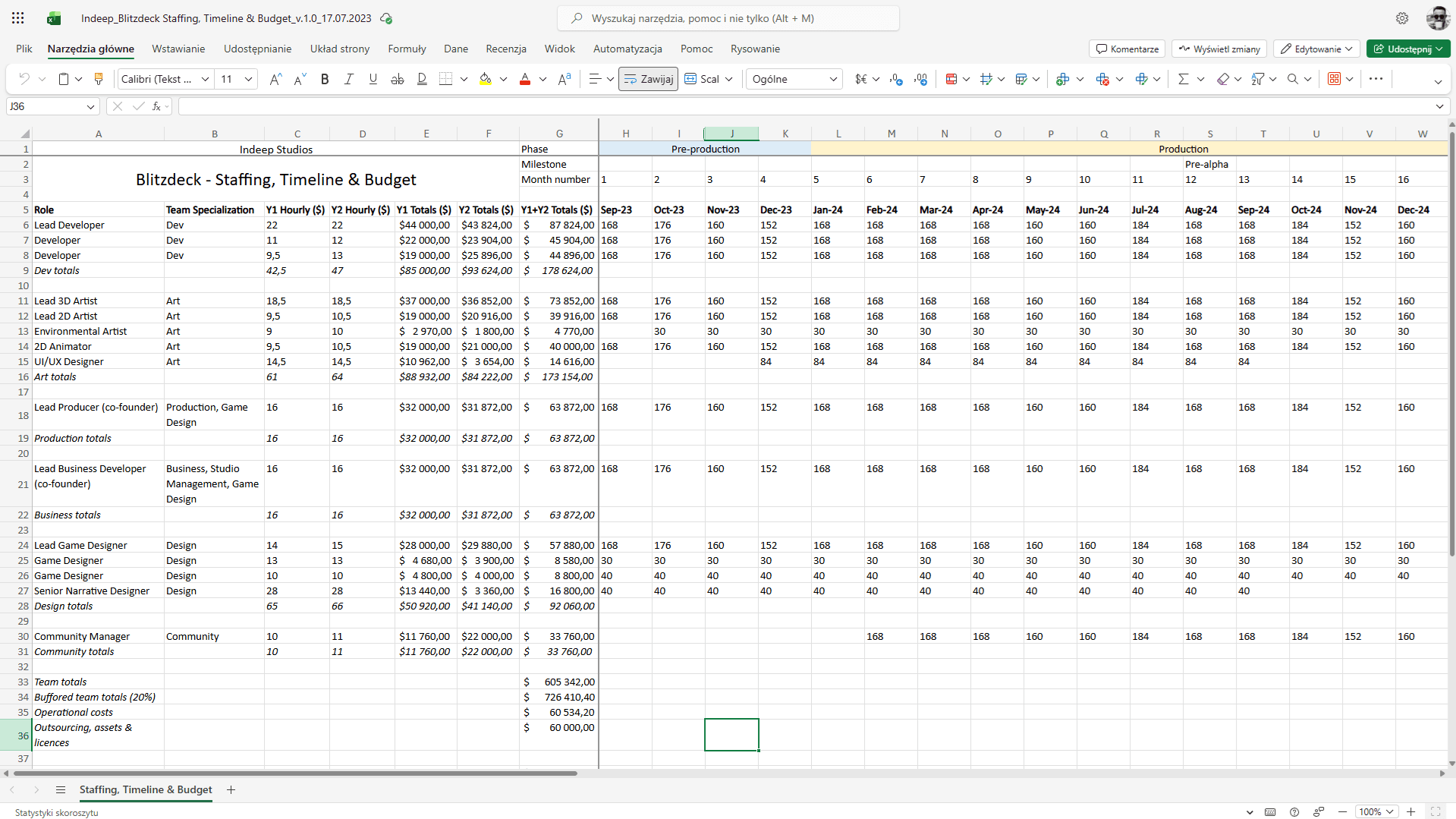Expand the ribbon display options chevron
The height and width of the screenshot is (819, 1456).
point(1438,81)
